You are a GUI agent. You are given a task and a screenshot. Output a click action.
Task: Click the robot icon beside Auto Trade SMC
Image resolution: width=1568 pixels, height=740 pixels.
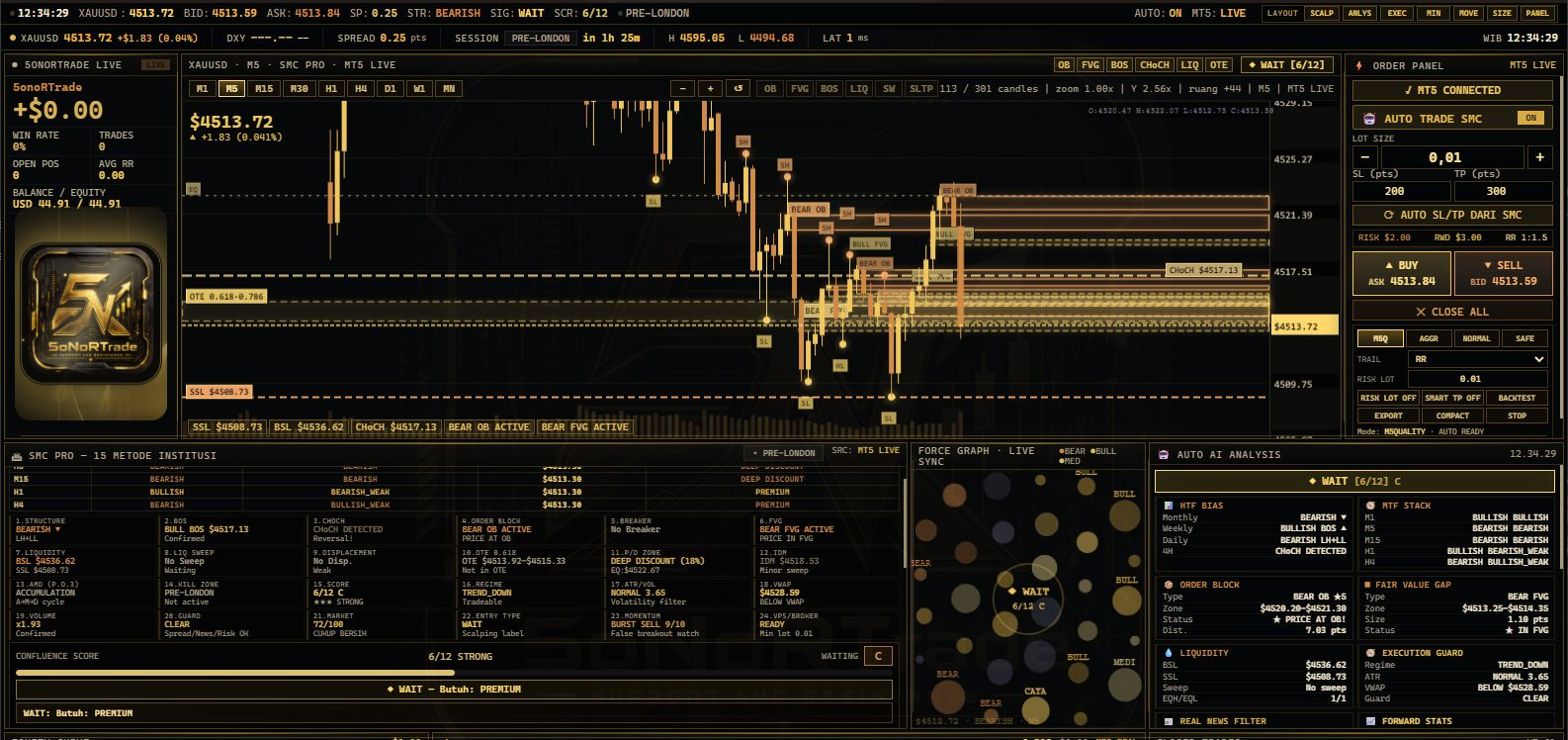[x=1369, y=119]
